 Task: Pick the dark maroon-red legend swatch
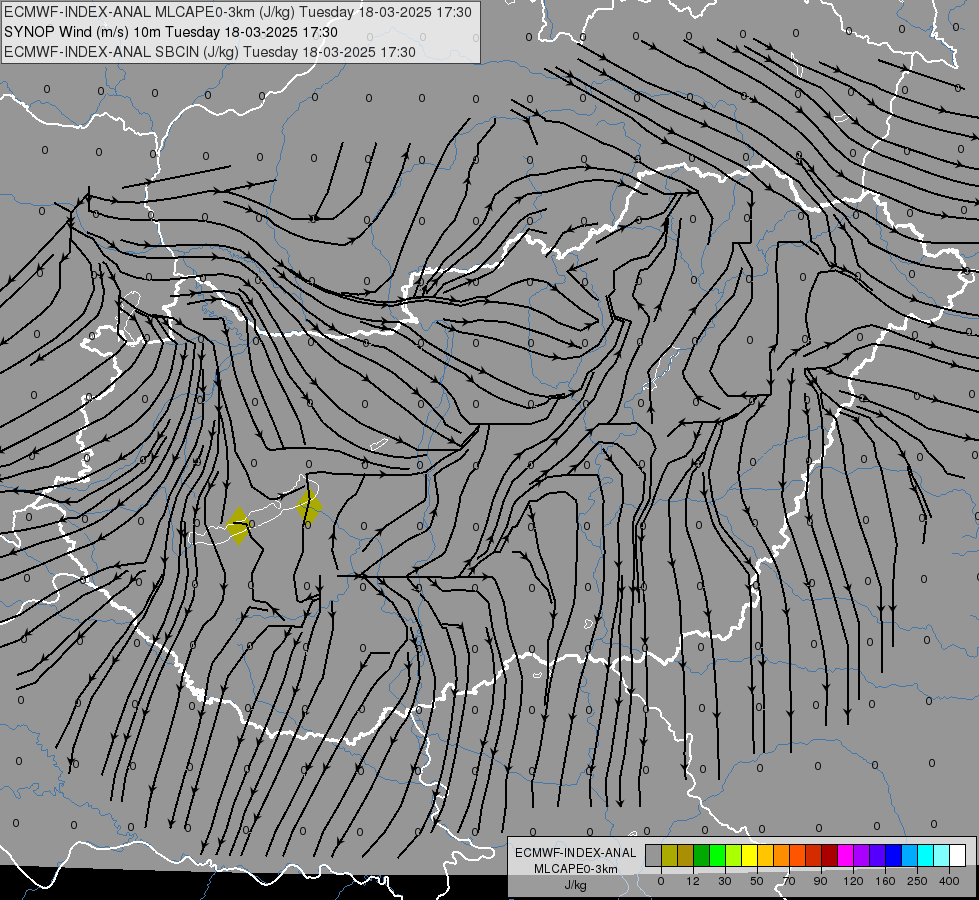click(830, 855)
